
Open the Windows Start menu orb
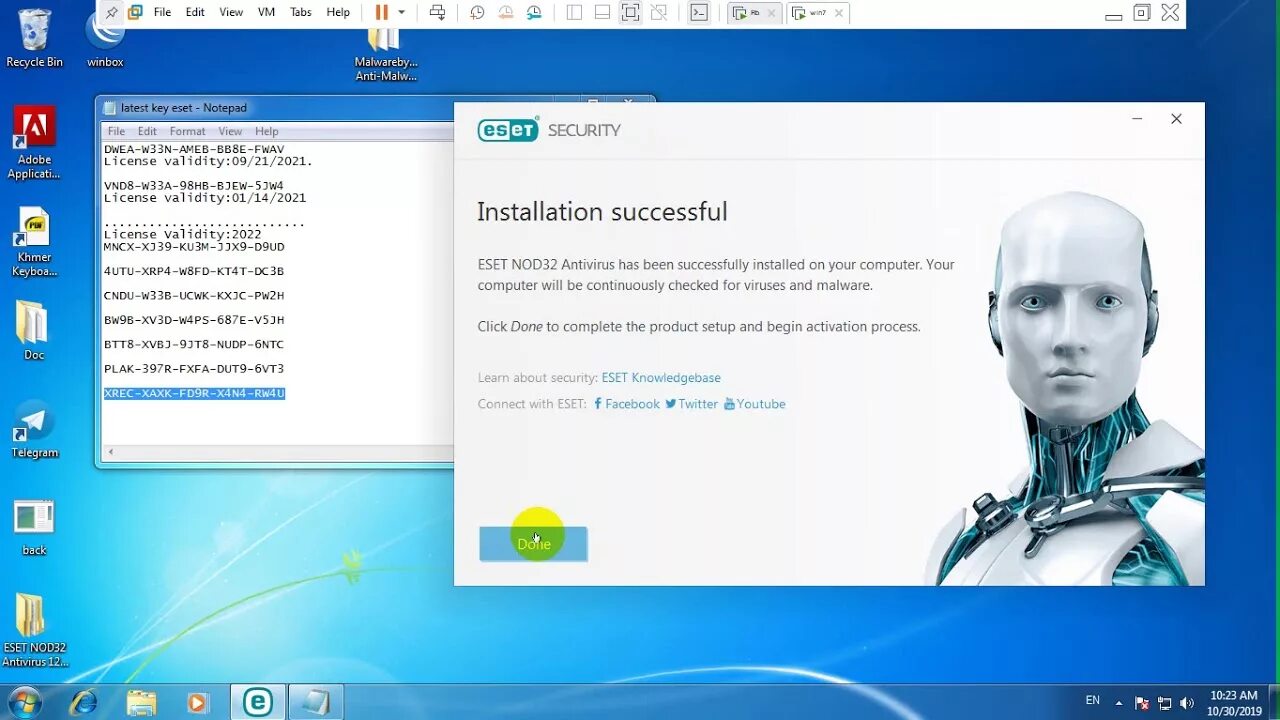[24, 702]
